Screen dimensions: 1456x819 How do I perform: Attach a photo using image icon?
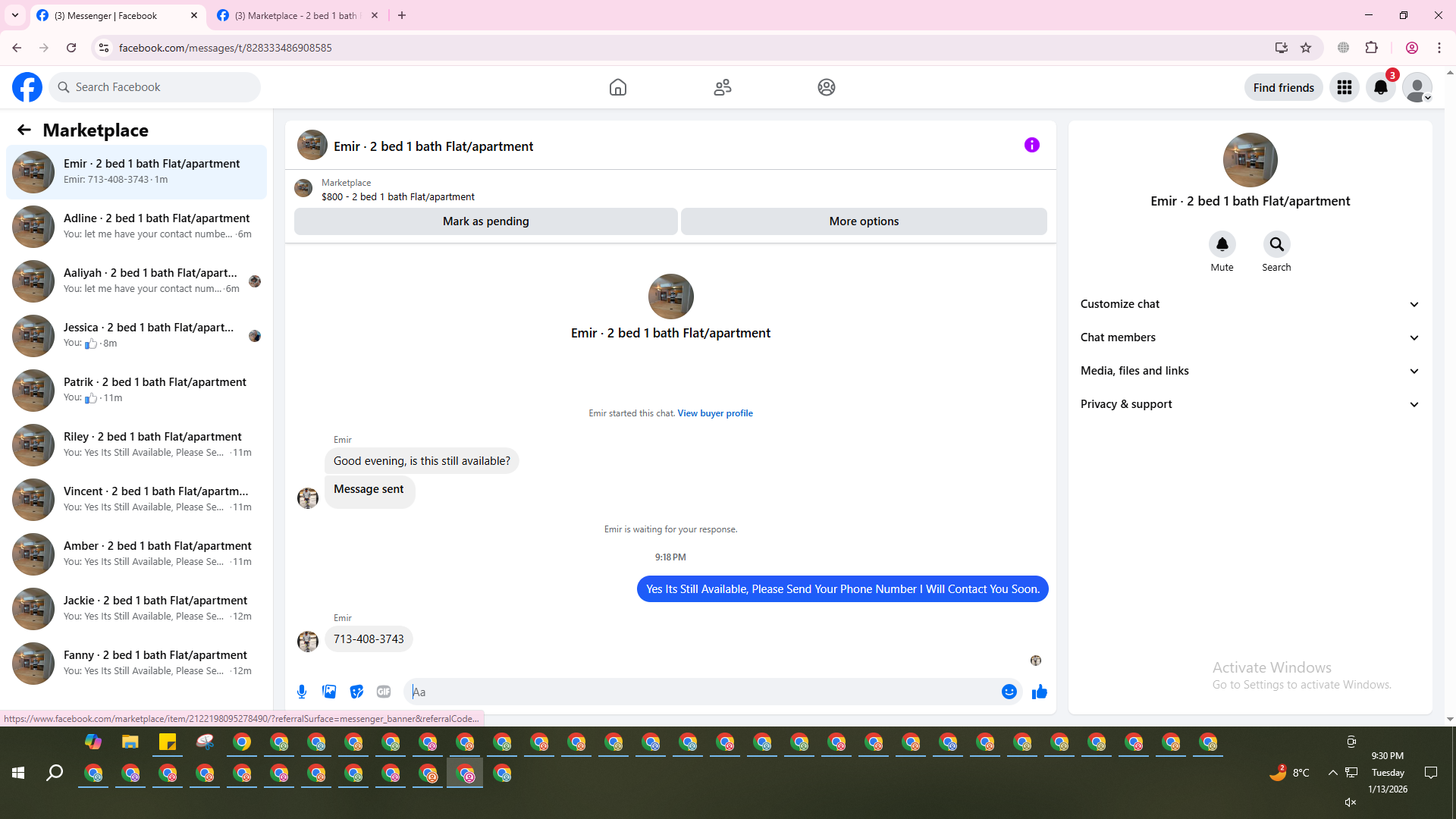click(329, 692)
